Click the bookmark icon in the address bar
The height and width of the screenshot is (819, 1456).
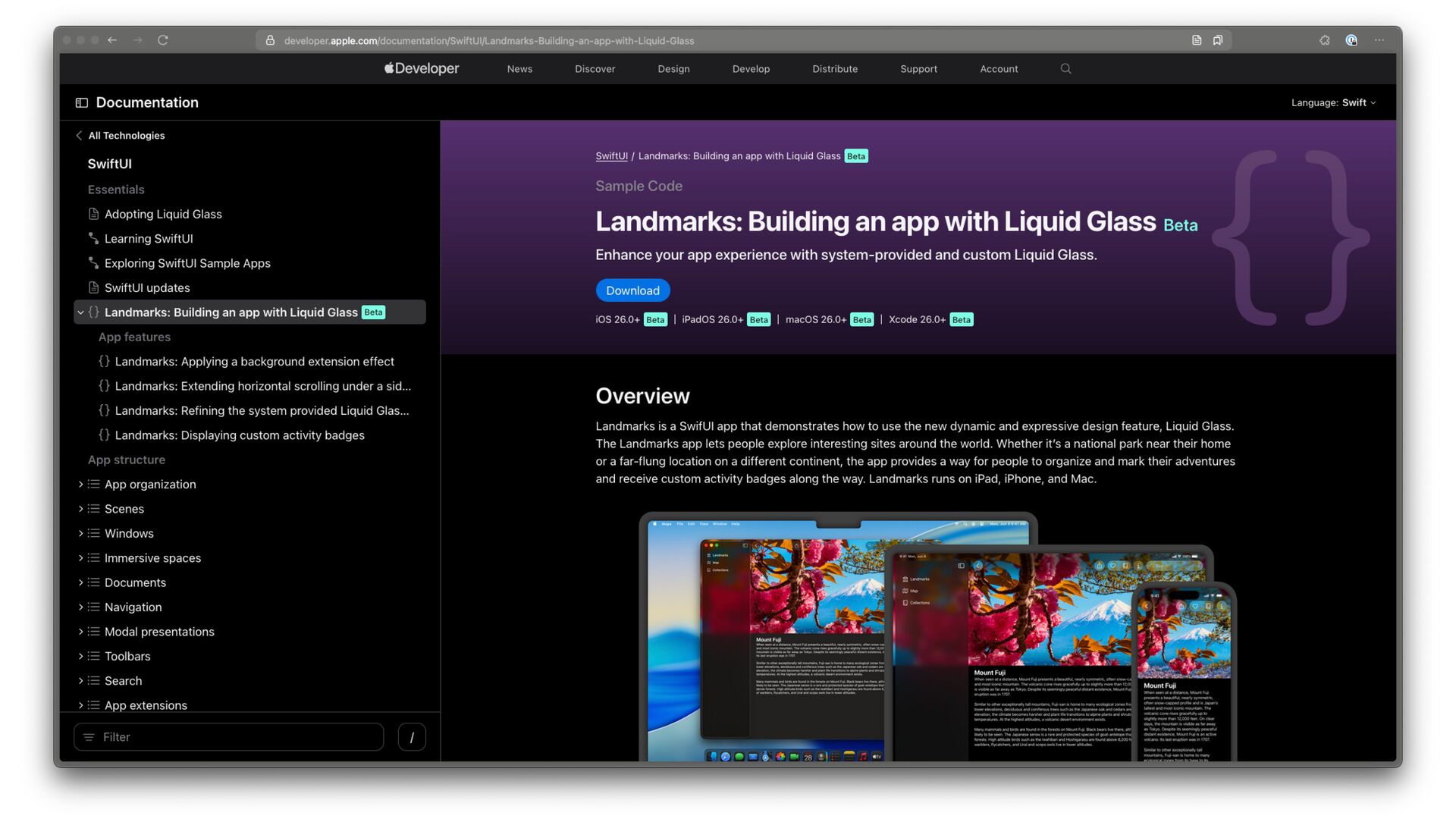point(1218,40)
